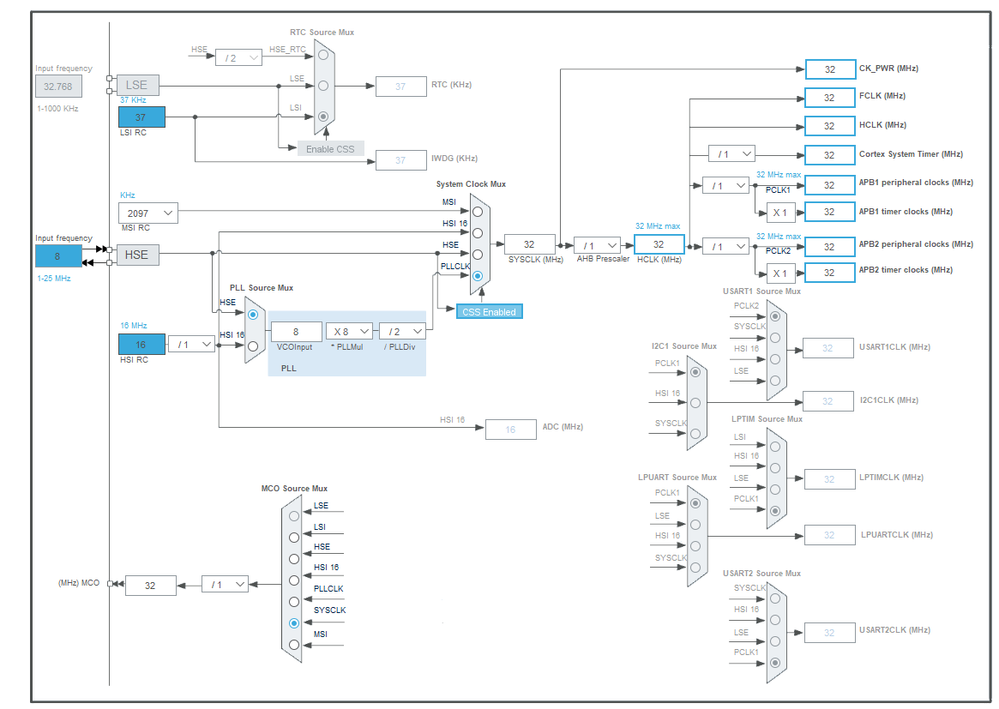The image size is (999, 709).
Task: Select MSI radio in MCO Source Mux
Action: pos(294,645)
